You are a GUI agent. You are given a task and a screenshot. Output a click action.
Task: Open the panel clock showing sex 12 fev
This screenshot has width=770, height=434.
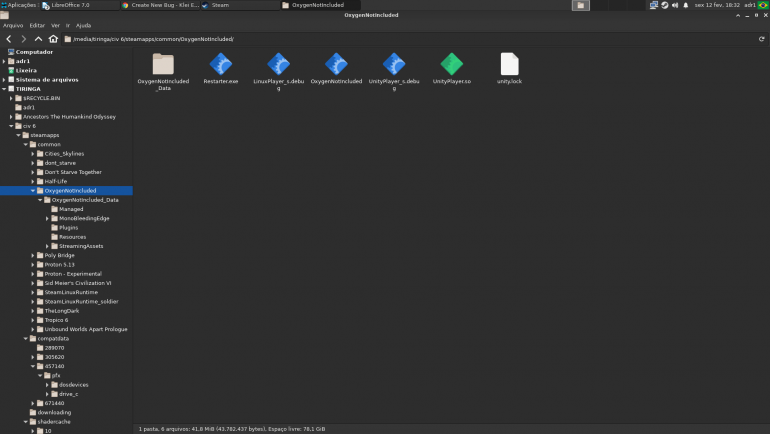pyautogui.click(x=717, y=5)
